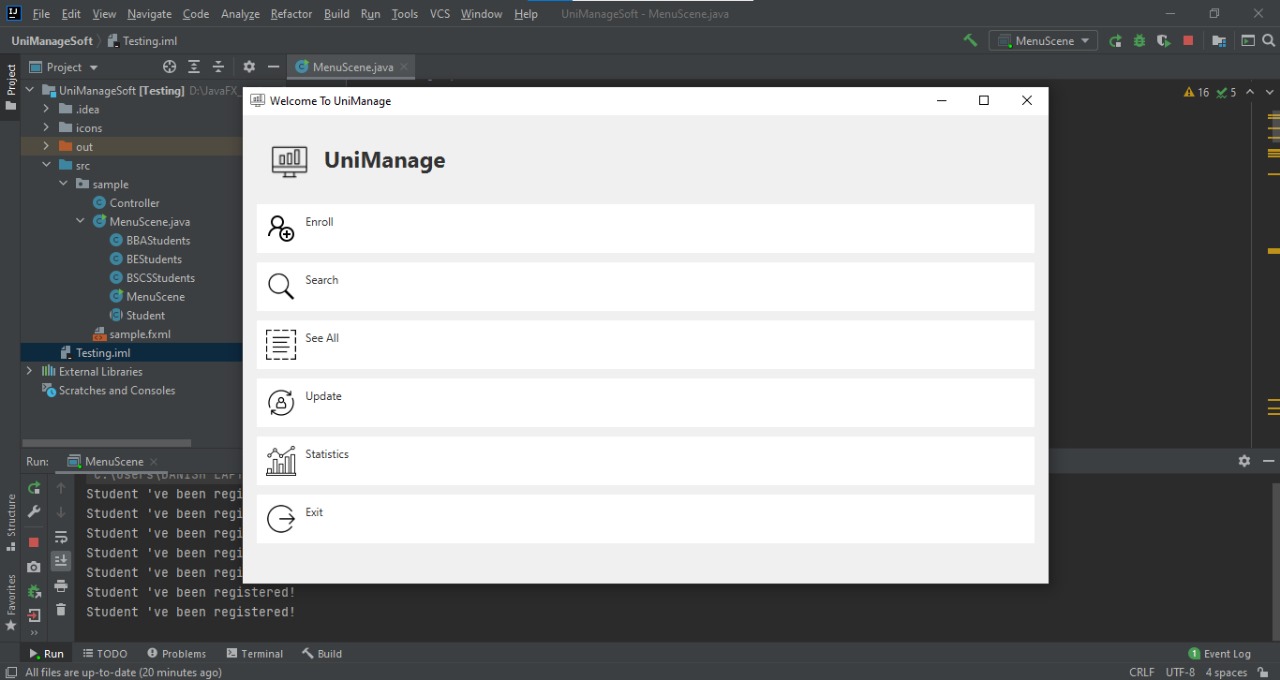The height and width of the screenshot is (680, 1280).
Task: Collapse the sample package
Action: point(63,184)
